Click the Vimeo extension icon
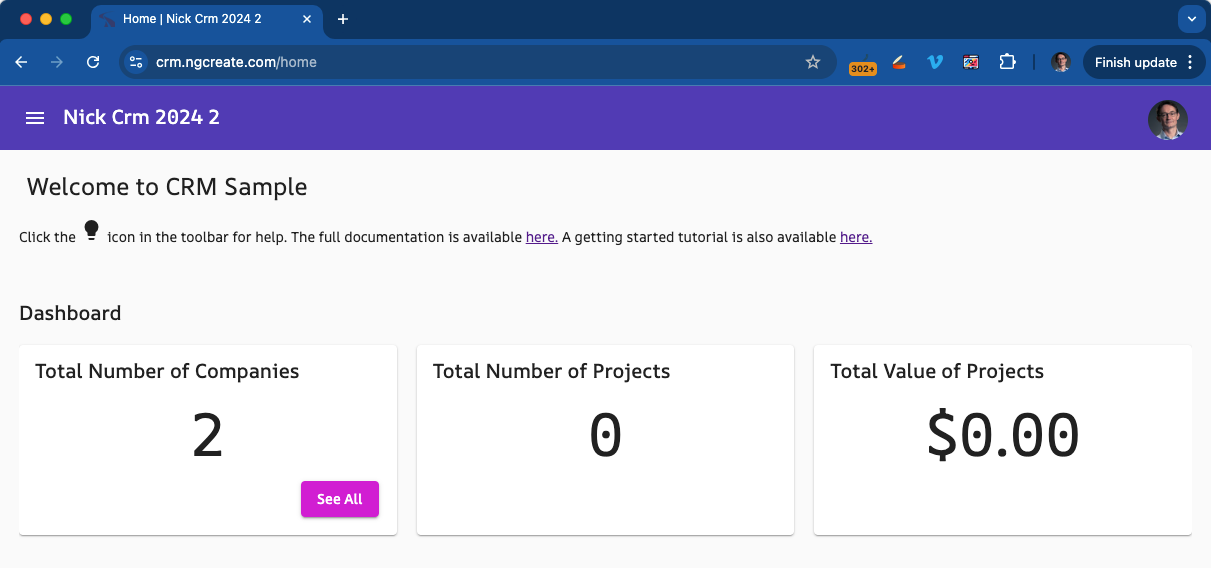Screen dimensions: 1211x568 (x=935, y=62)
